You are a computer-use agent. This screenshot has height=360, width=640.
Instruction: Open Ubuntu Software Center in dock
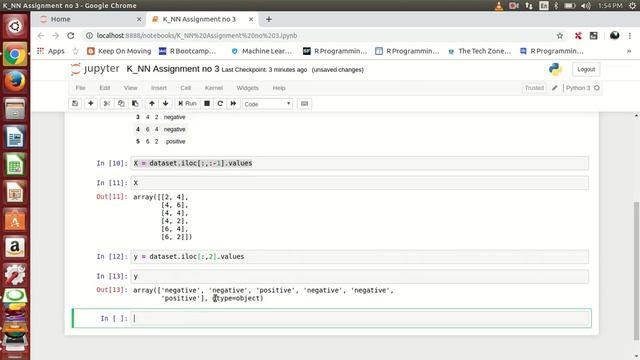click(x=15, y=220)
